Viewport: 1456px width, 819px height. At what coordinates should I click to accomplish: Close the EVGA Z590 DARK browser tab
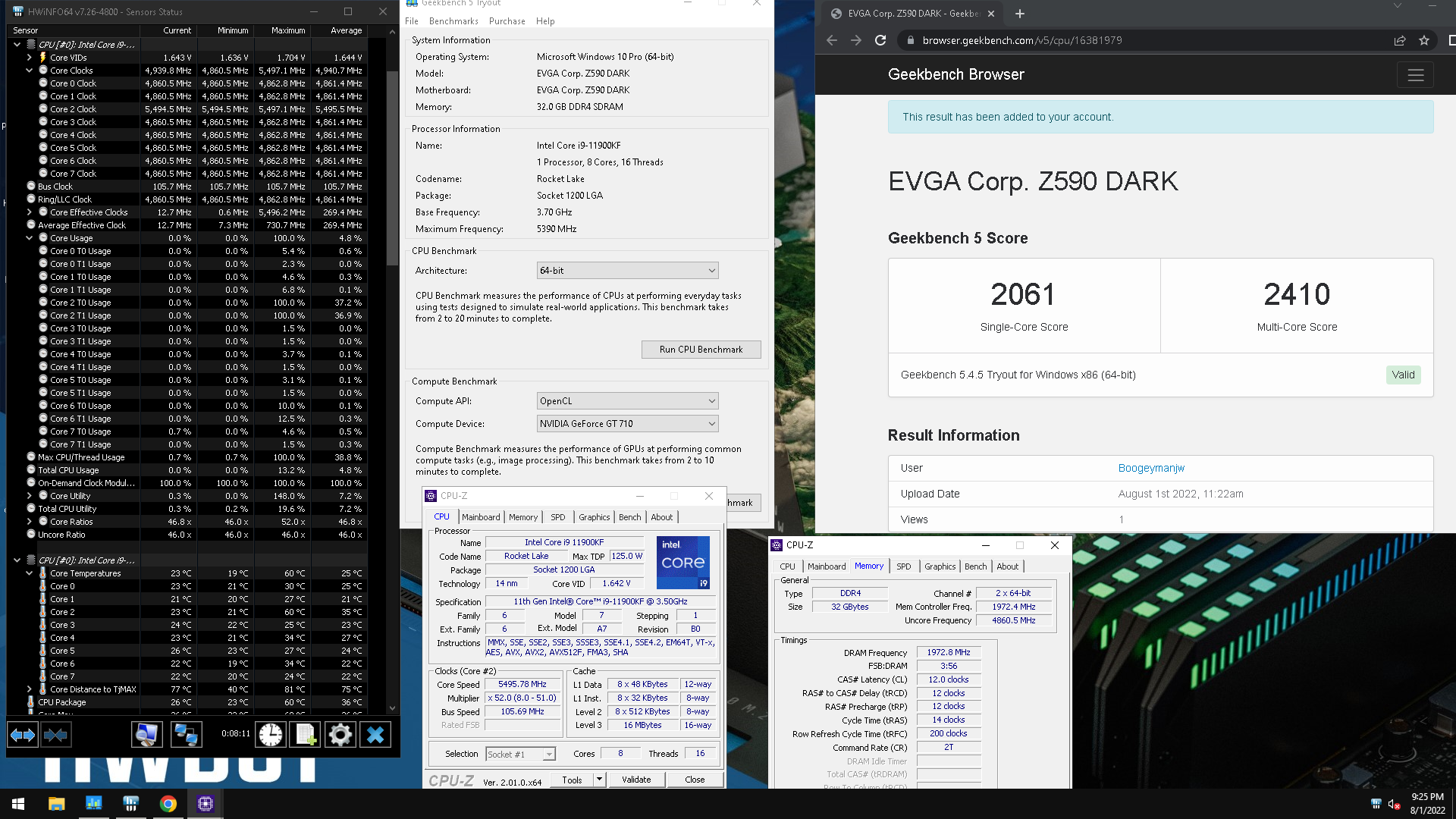(991, 14)
